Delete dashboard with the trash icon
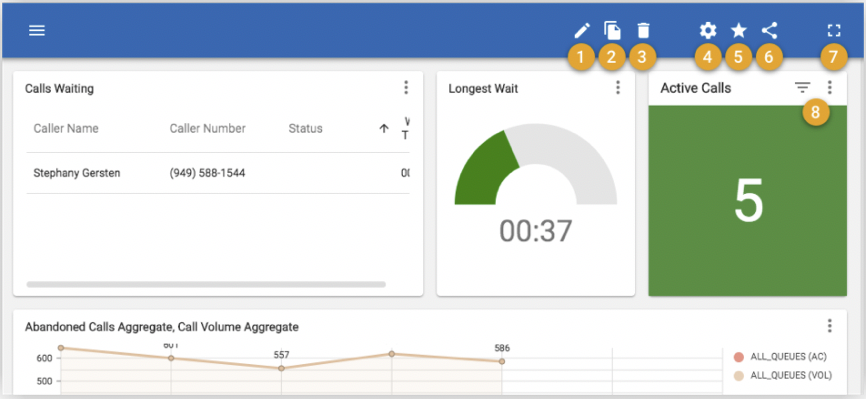The height and width of the screenshot is (399, 866). [643, 30]
